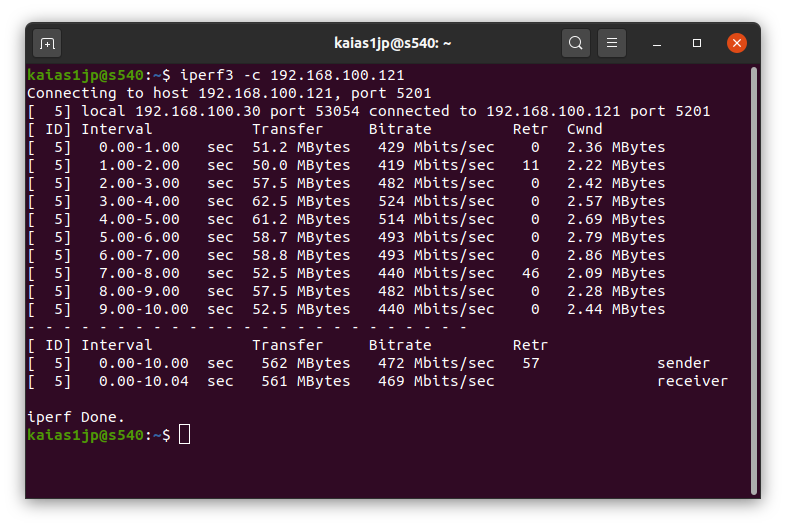Click the 561 MBytes receiver total
This screenshot has width=786, height=527.
(306, 382)
